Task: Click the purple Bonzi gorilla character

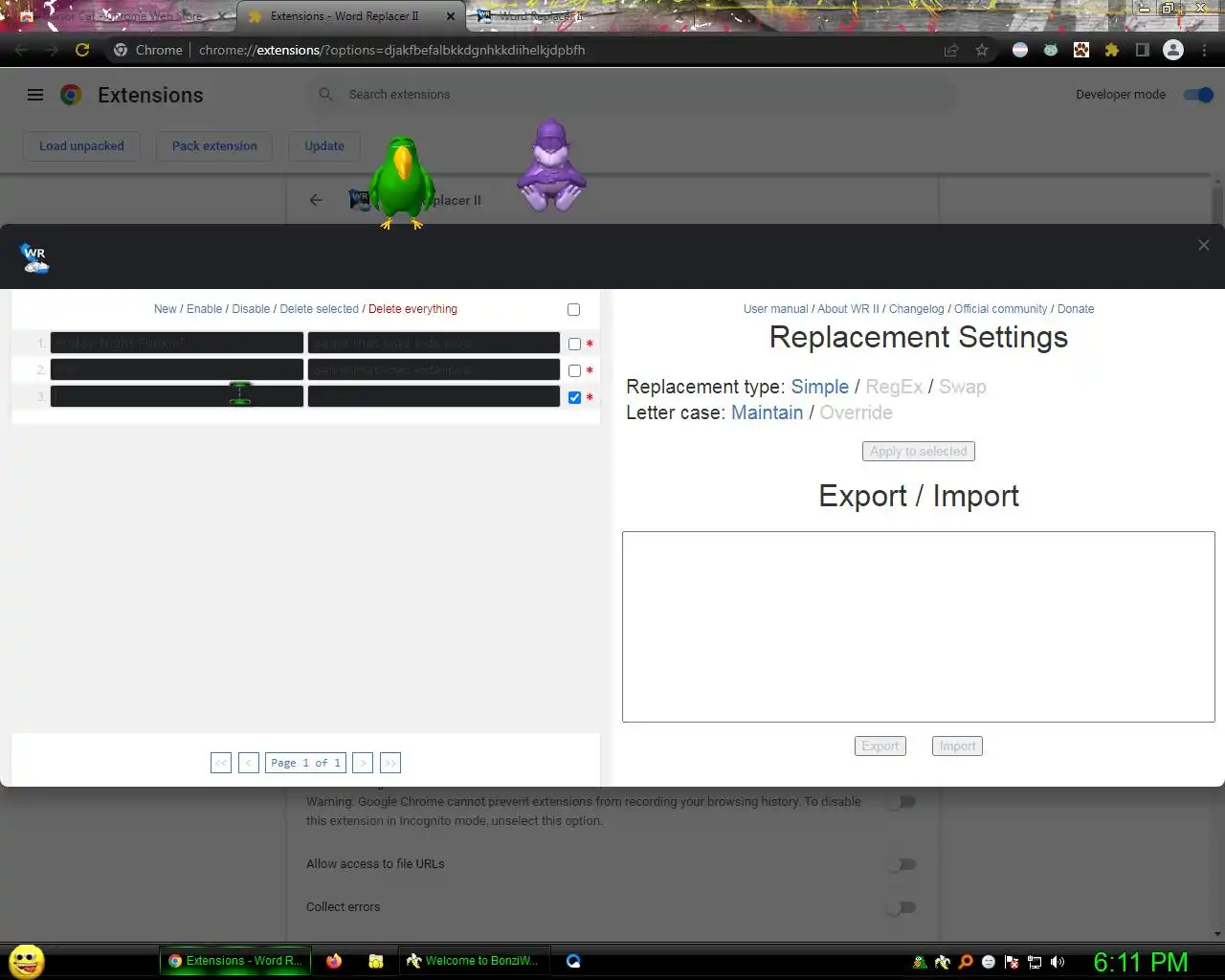Action: point(551,165)
